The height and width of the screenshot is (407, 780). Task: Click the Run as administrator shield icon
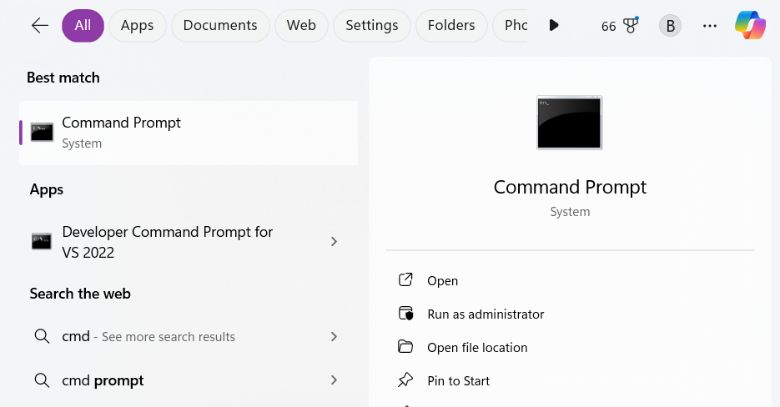(406, 314)
